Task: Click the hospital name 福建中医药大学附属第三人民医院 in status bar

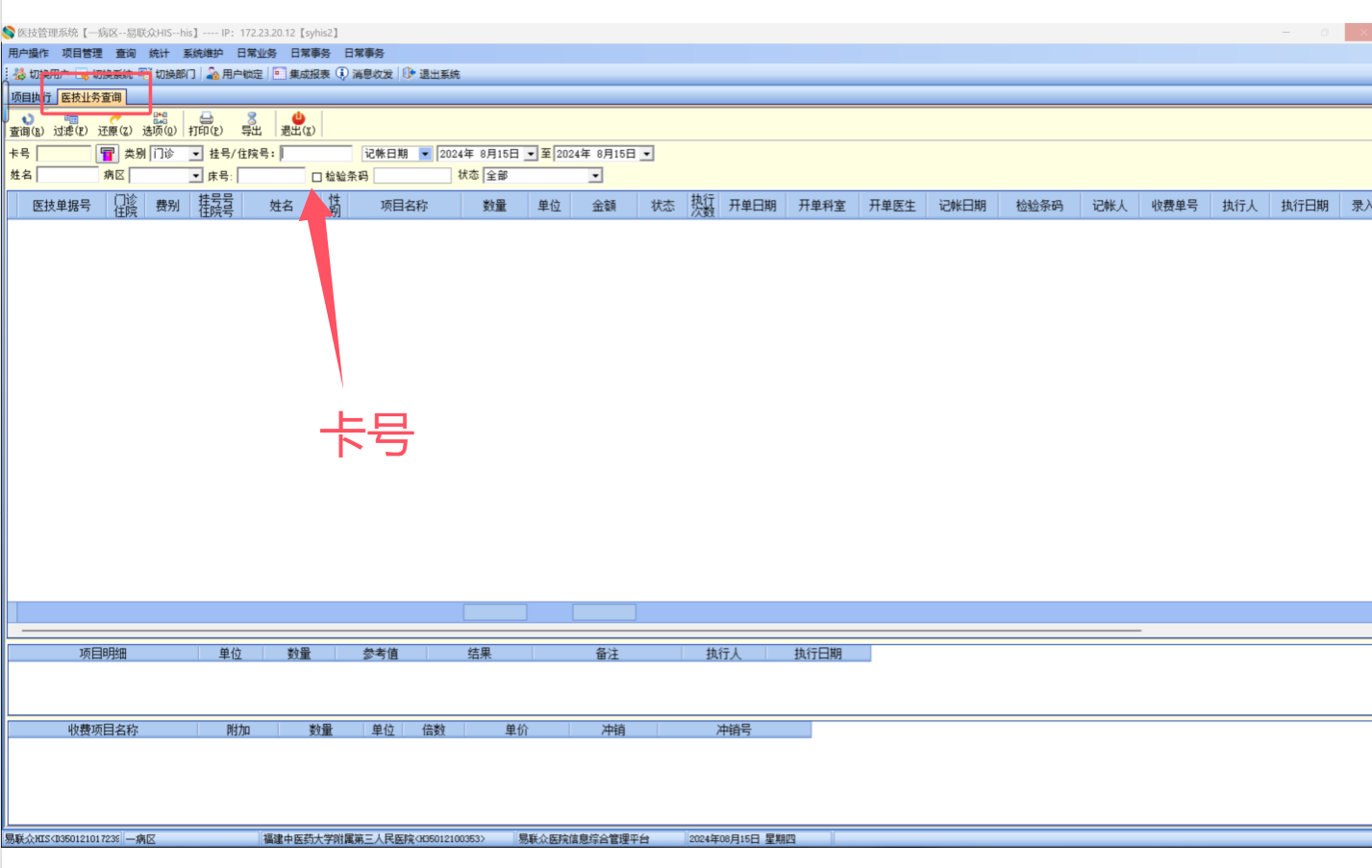Action: click(374, 839)
